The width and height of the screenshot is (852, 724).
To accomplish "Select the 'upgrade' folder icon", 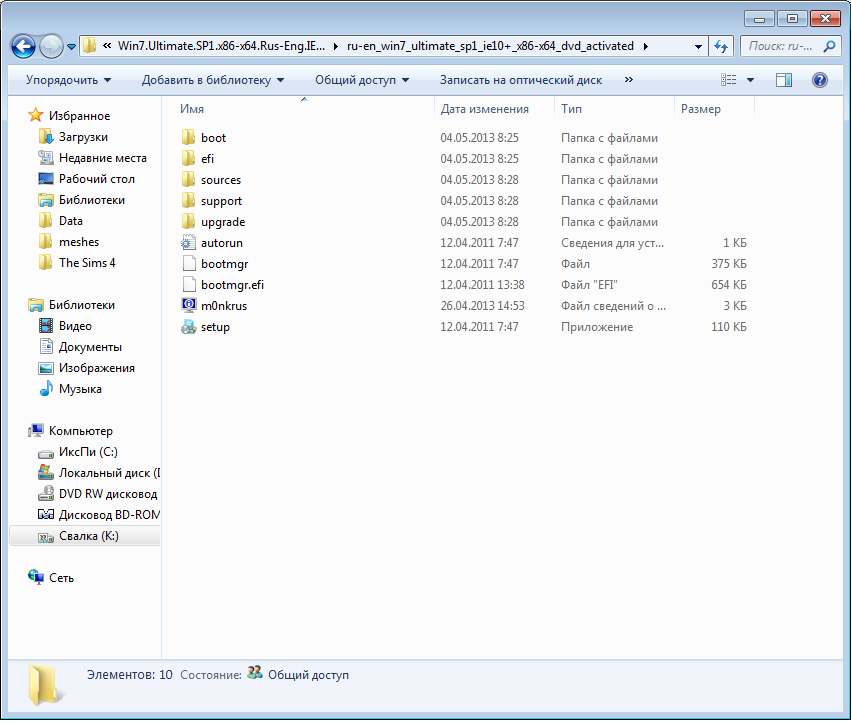I will (x=189, y=222).
